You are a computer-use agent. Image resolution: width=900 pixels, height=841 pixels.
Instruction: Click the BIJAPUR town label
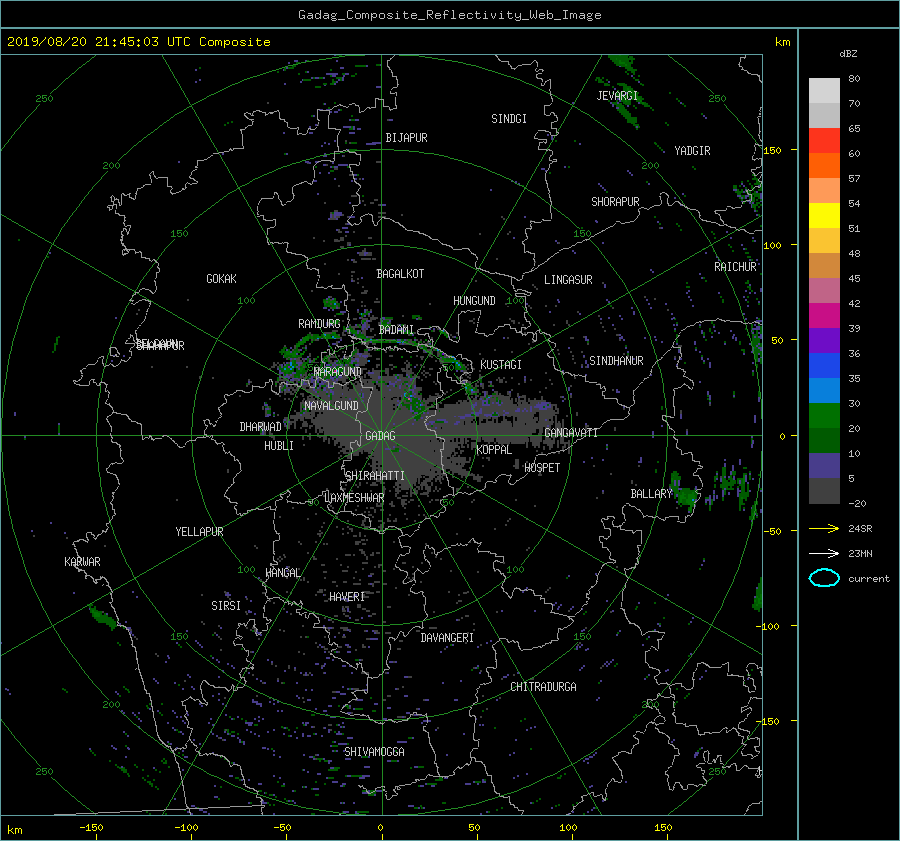click(406, 138)
